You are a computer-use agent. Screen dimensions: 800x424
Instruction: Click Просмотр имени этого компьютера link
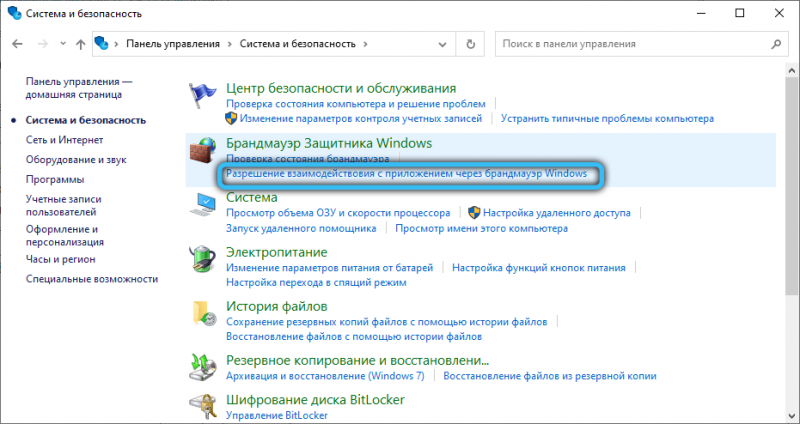[482, 228]
